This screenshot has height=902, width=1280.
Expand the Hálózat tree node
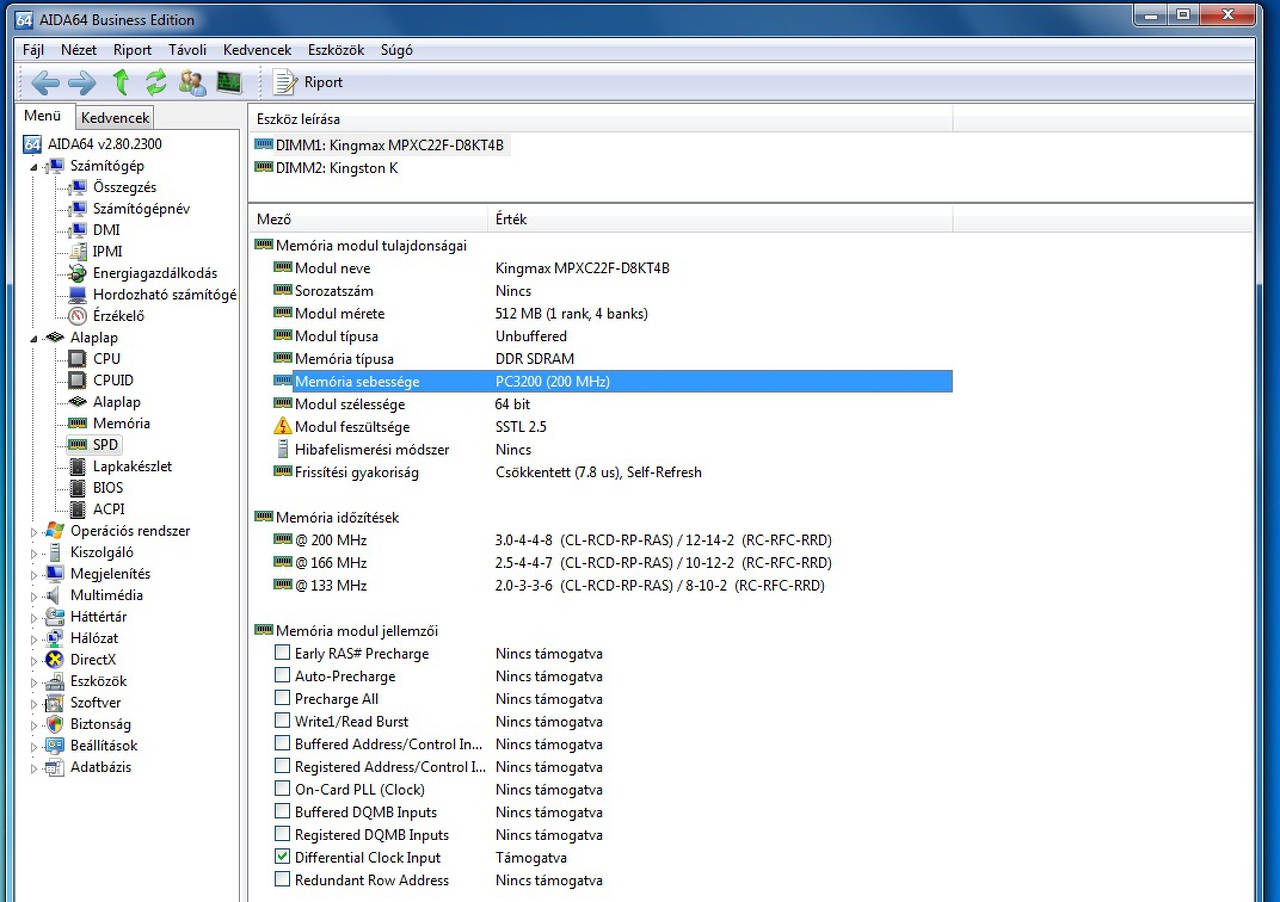click(34, 639)
